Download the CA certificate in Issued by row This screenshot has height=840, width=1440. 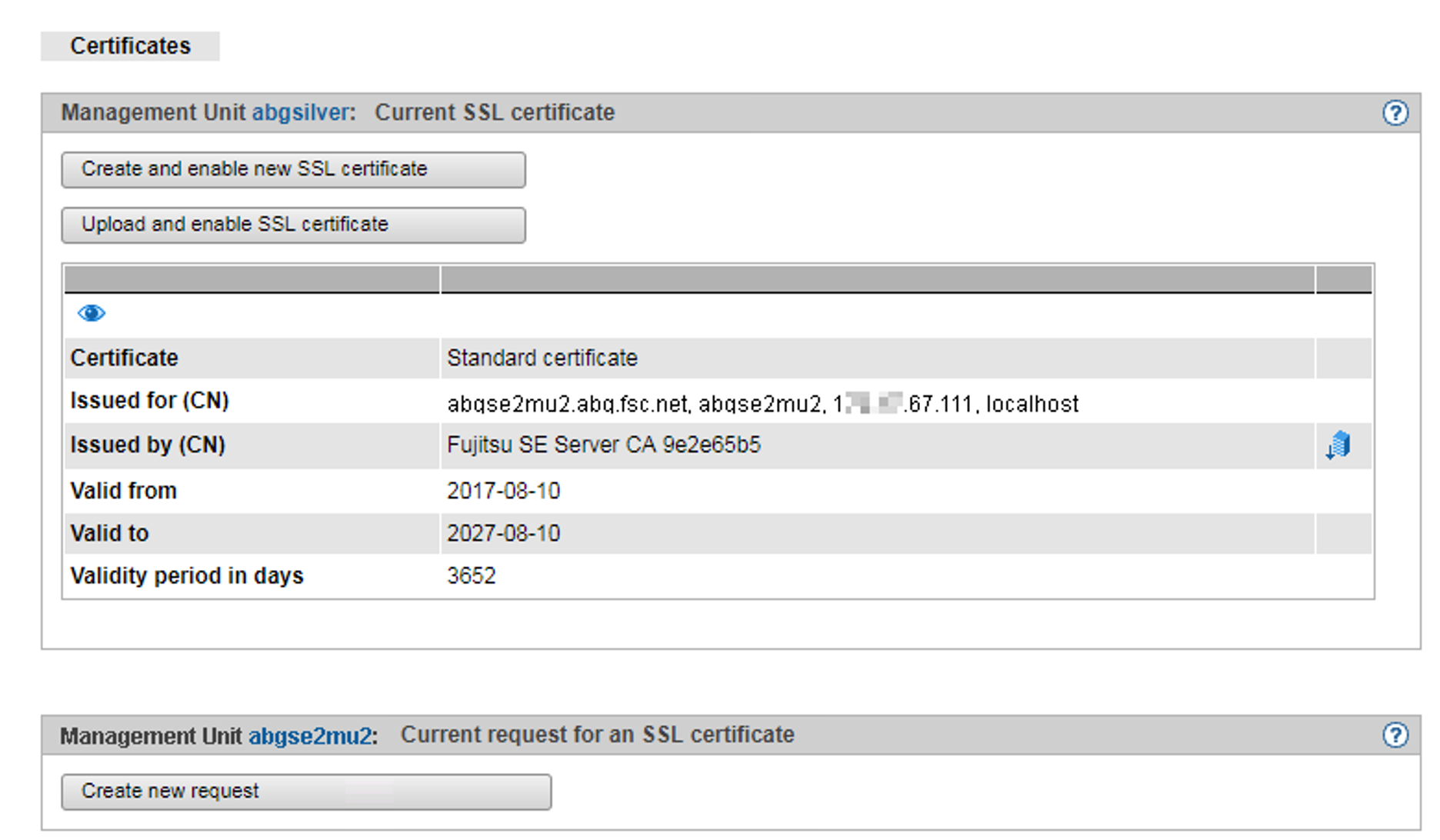(1338, 445)
